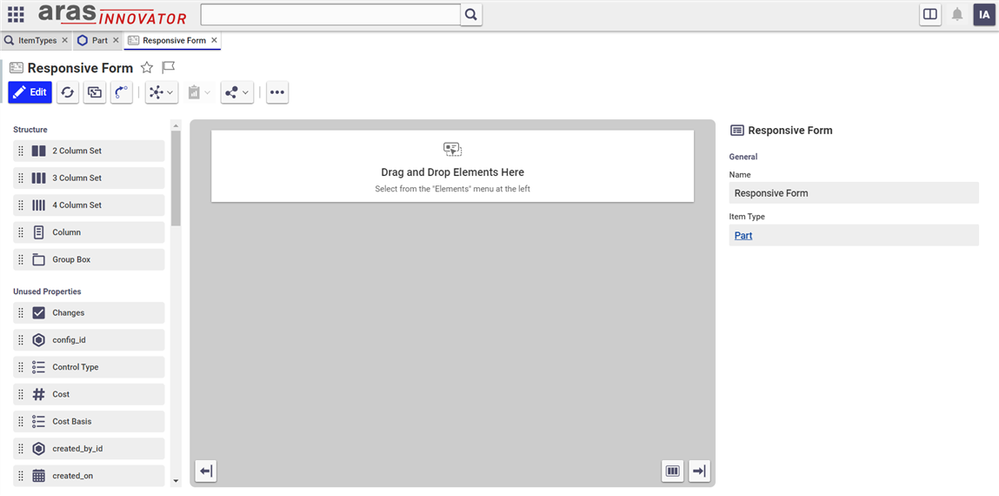The image size is (999, 496).
Task: Click the elements list vertical scrollbar
Action: 176,180
